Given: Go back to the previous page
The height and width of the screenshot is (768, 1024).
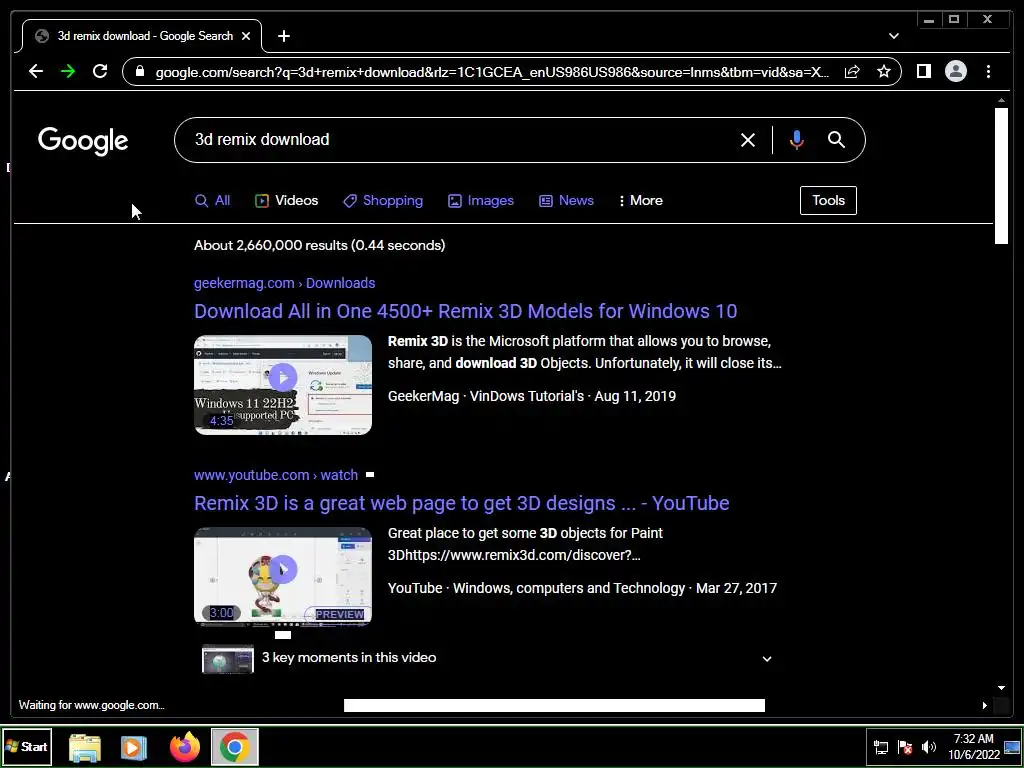Looking at the screenshot, I should click(36, 71).
